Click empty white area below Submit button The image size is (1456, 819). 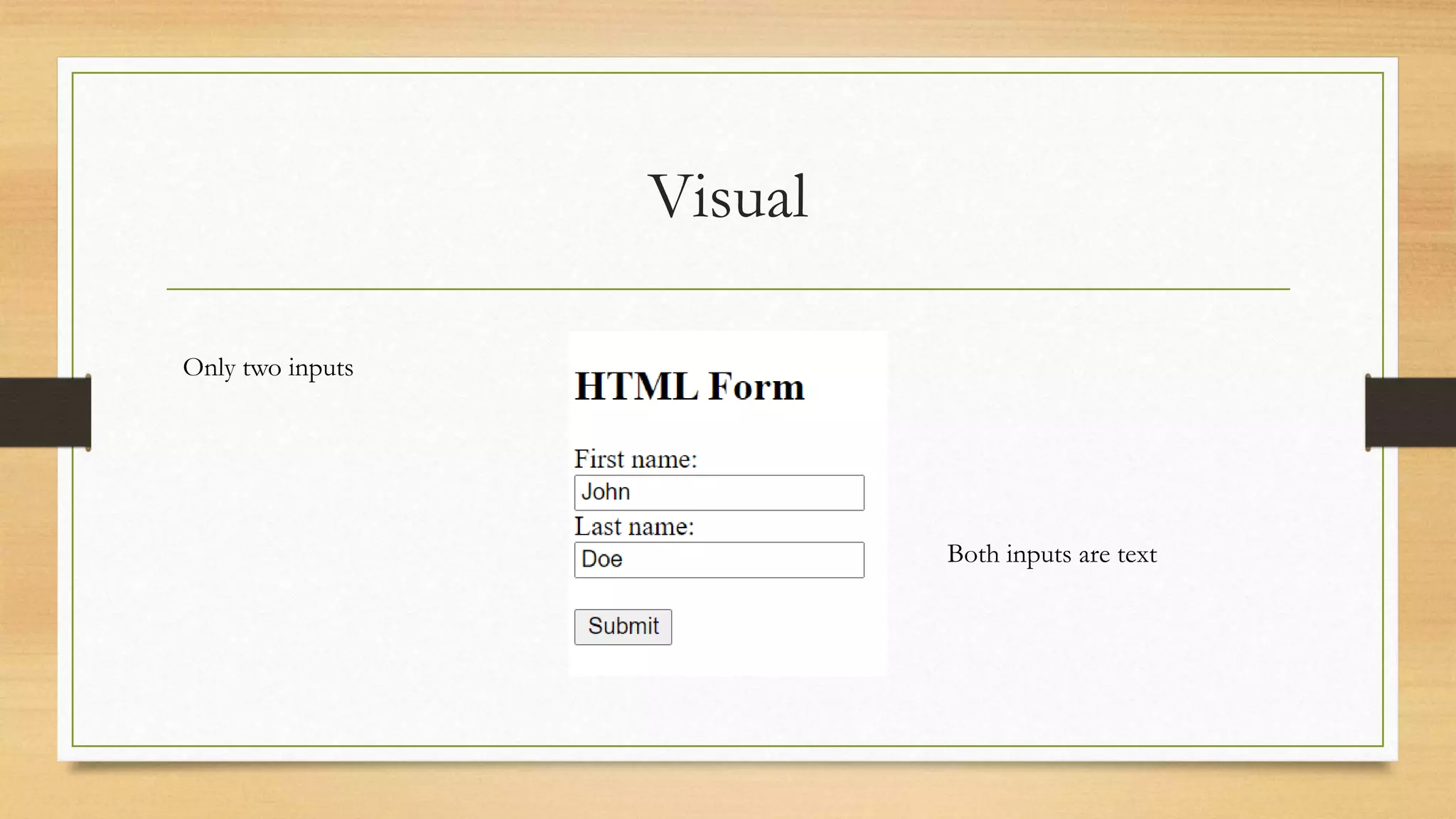pyautogui.click(x=725, y=661)
